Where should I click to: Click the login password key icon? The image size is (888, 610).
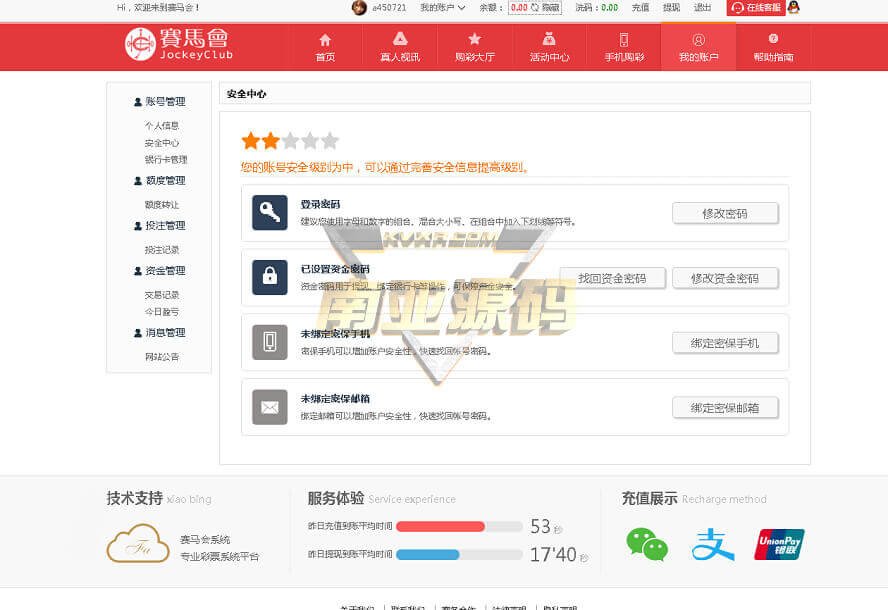click(269, 212)
